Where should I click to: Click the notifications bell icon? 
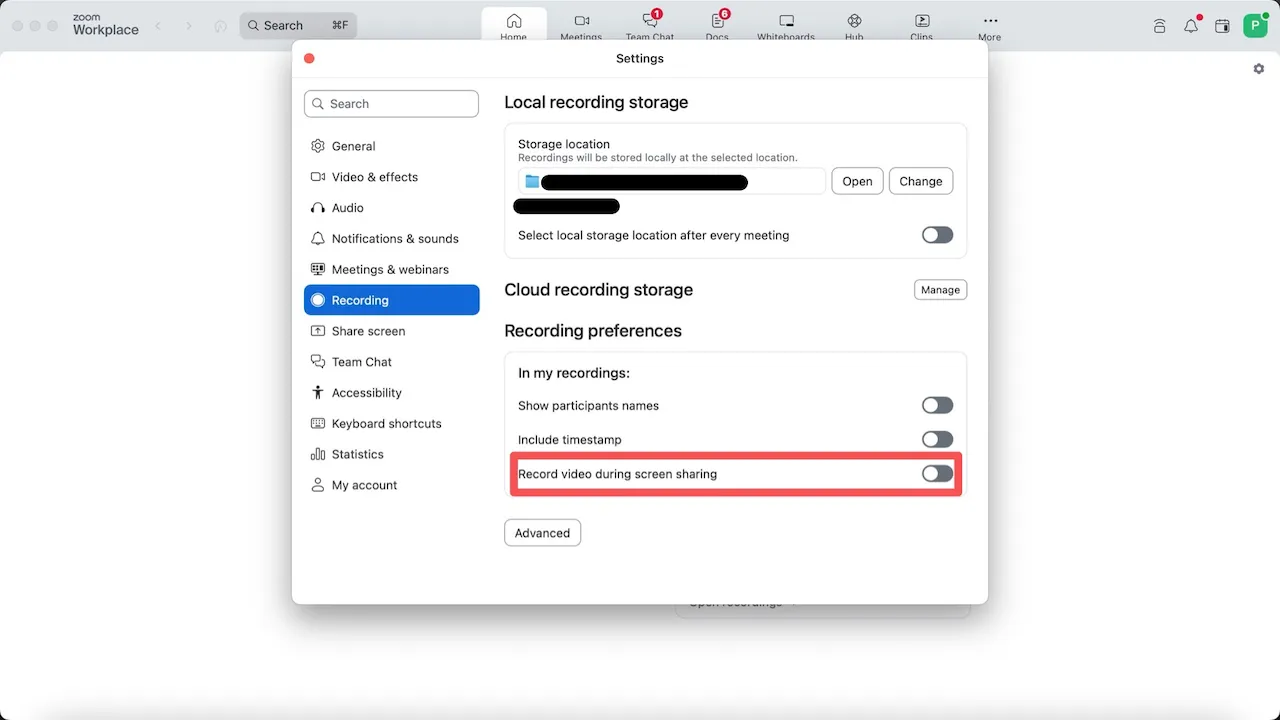tap(1190, 26)
